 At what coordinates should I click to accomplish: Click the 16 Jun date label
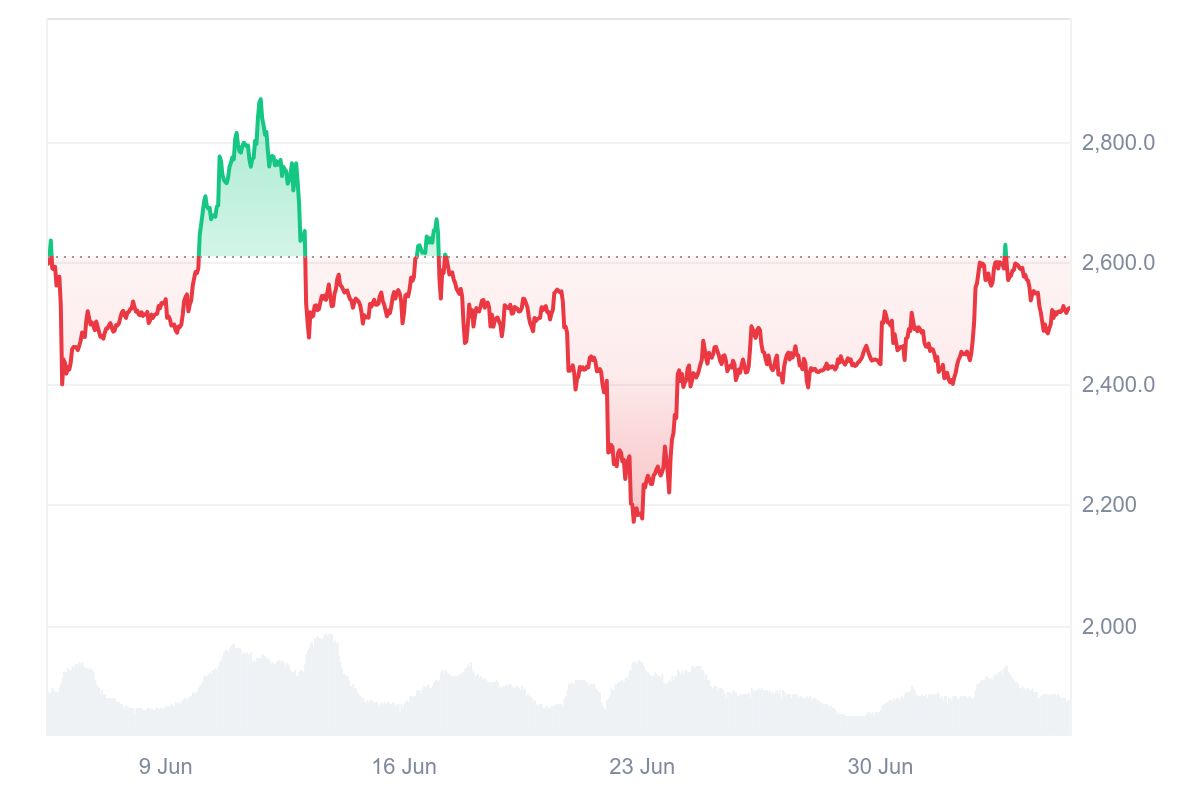click(x=404, y=767)
